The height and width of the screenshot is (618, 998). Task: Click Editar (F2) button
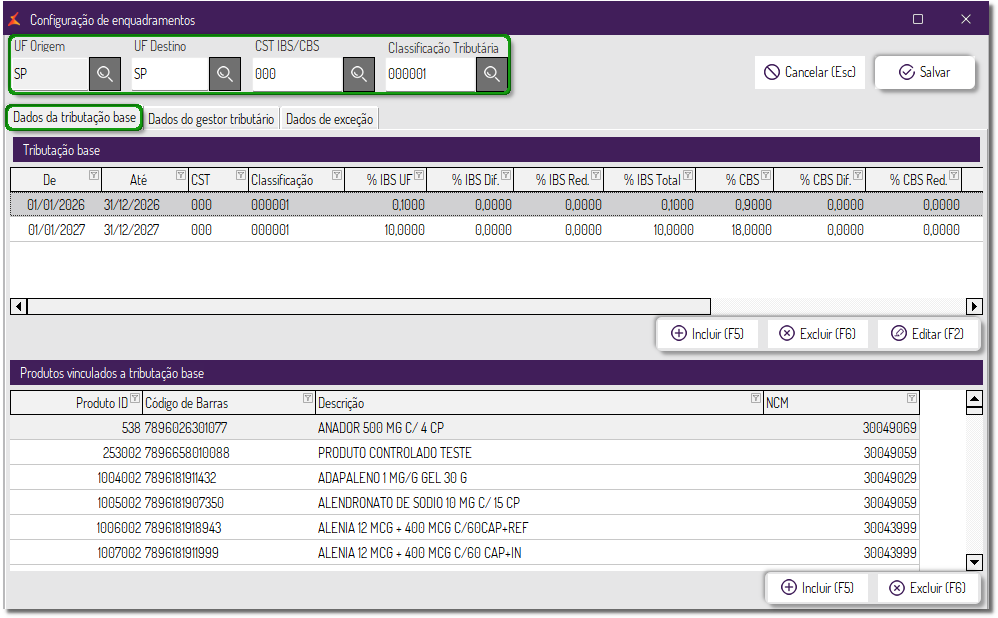[927, 334]
